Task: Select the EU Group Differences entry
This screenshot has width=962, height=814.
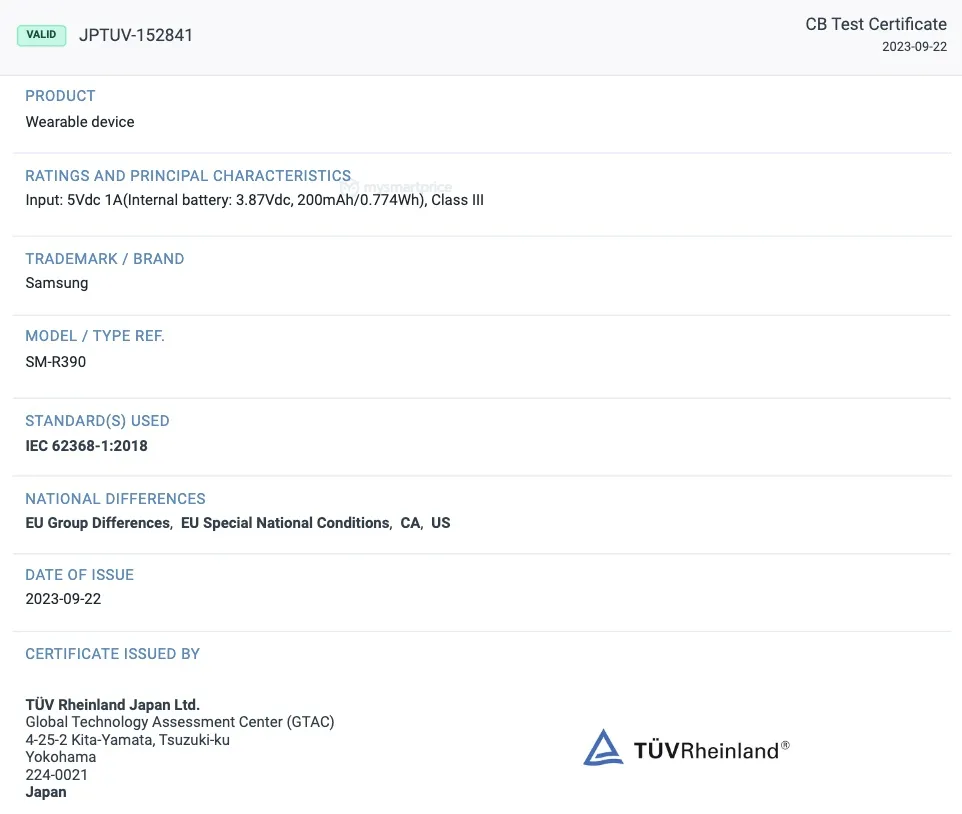Action: 97,523
